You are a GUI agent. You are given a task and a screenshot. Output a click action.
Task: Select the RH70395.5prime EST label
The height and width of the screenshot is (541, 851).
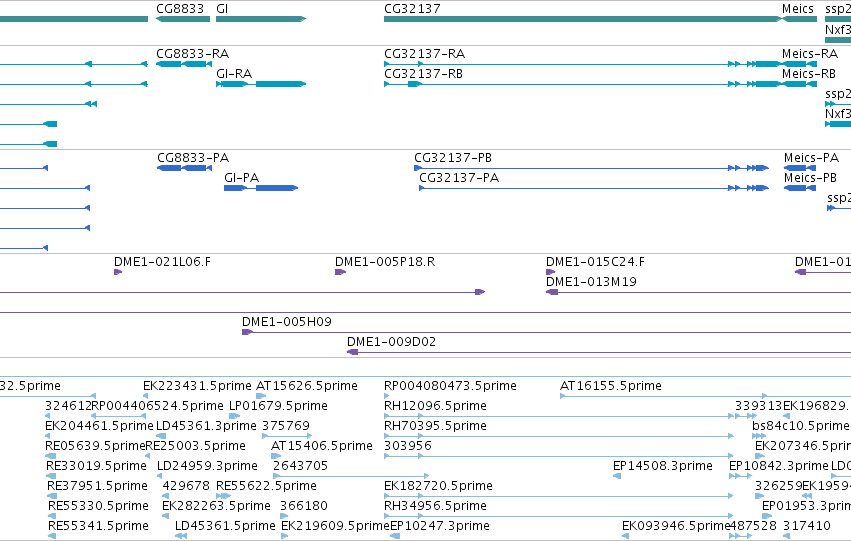click(x=435, y=426)
